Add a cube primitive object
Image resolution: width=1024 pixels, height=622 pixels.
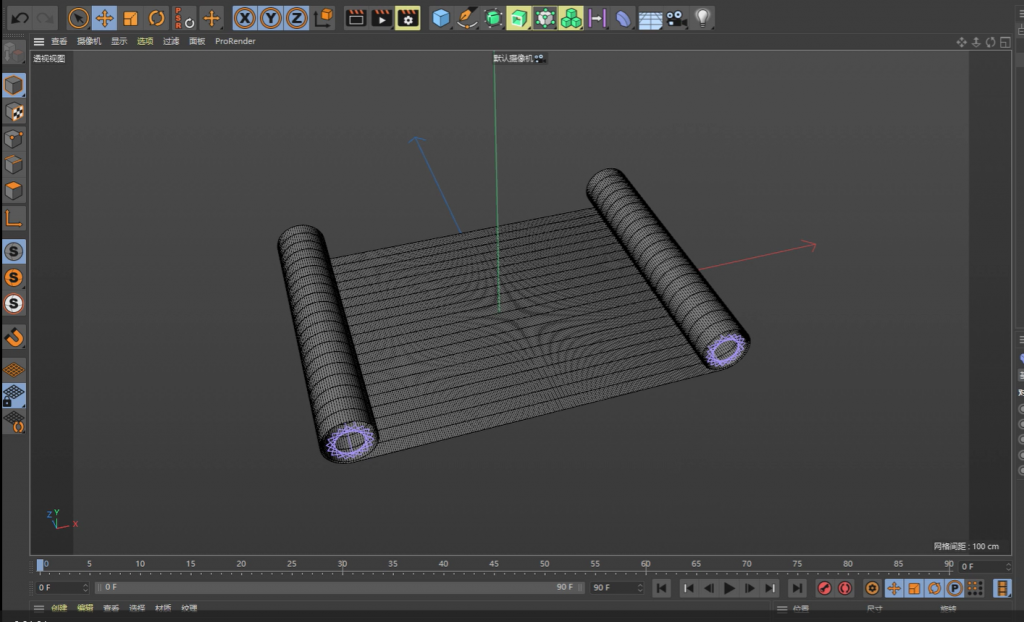(x=441, y=18)
